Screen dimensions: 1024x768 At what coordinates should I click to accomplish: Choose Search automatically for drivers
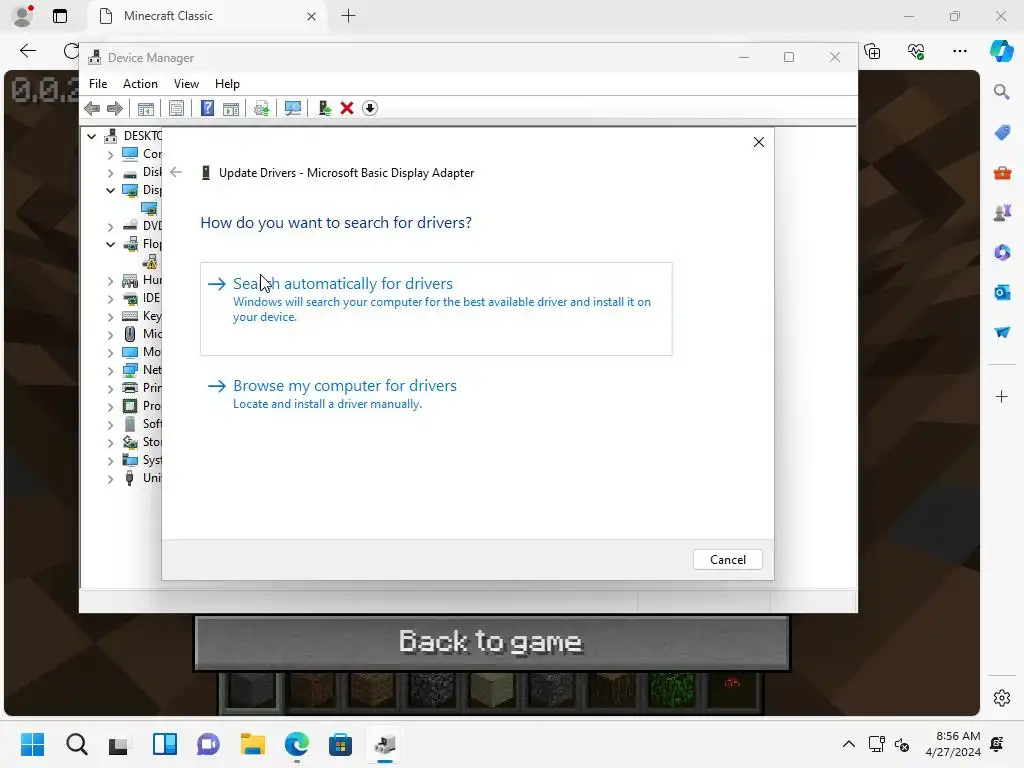(x=436, y=309)
